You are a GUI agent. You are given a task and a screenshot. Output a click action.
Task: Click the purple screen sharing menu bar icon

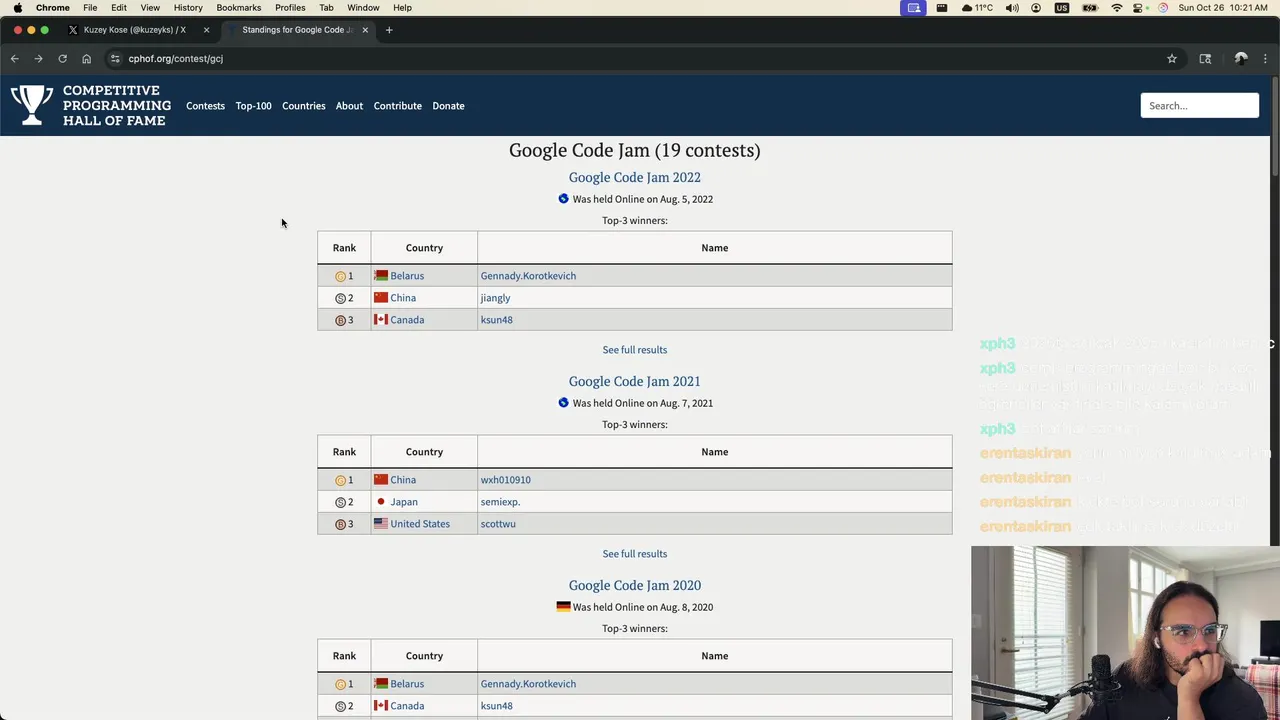click(x=913, y=8)
